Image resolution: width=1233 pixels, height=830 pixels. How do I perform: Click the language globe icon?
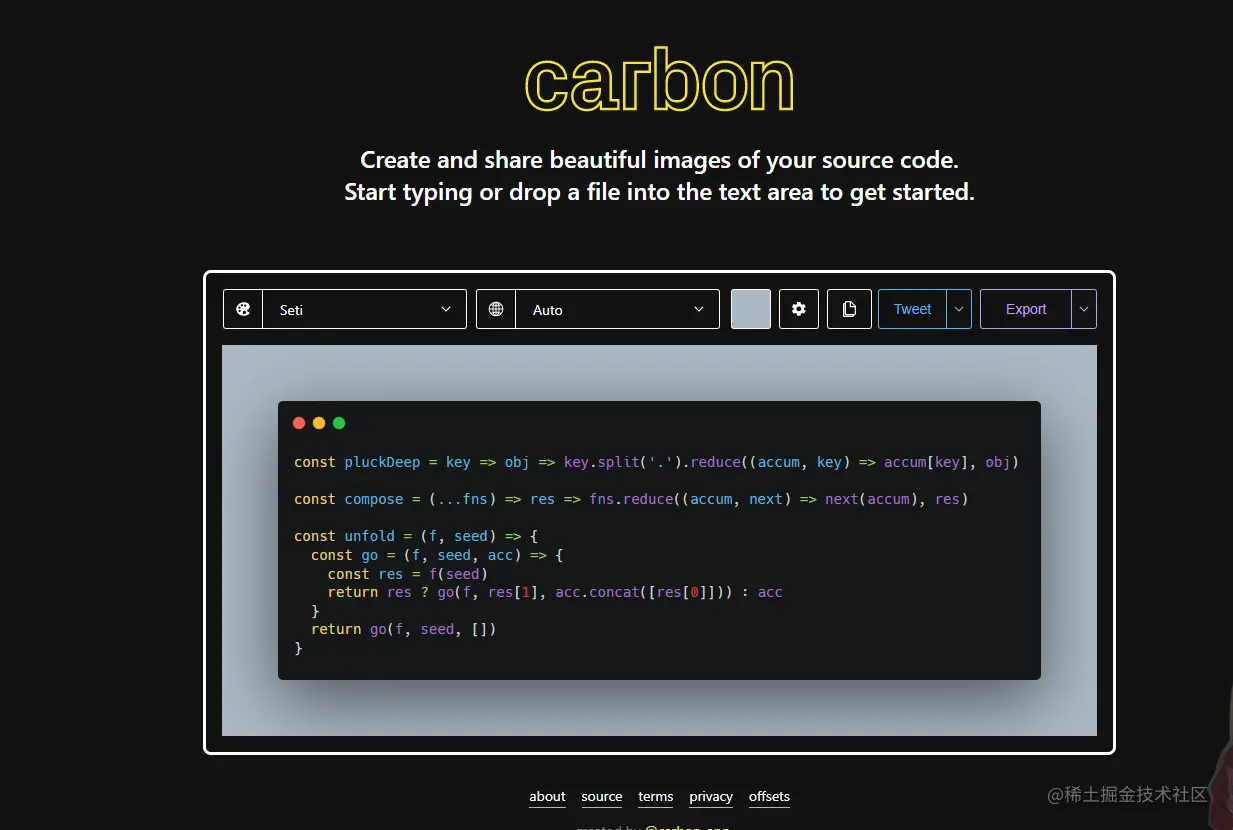tap(496, 309)
